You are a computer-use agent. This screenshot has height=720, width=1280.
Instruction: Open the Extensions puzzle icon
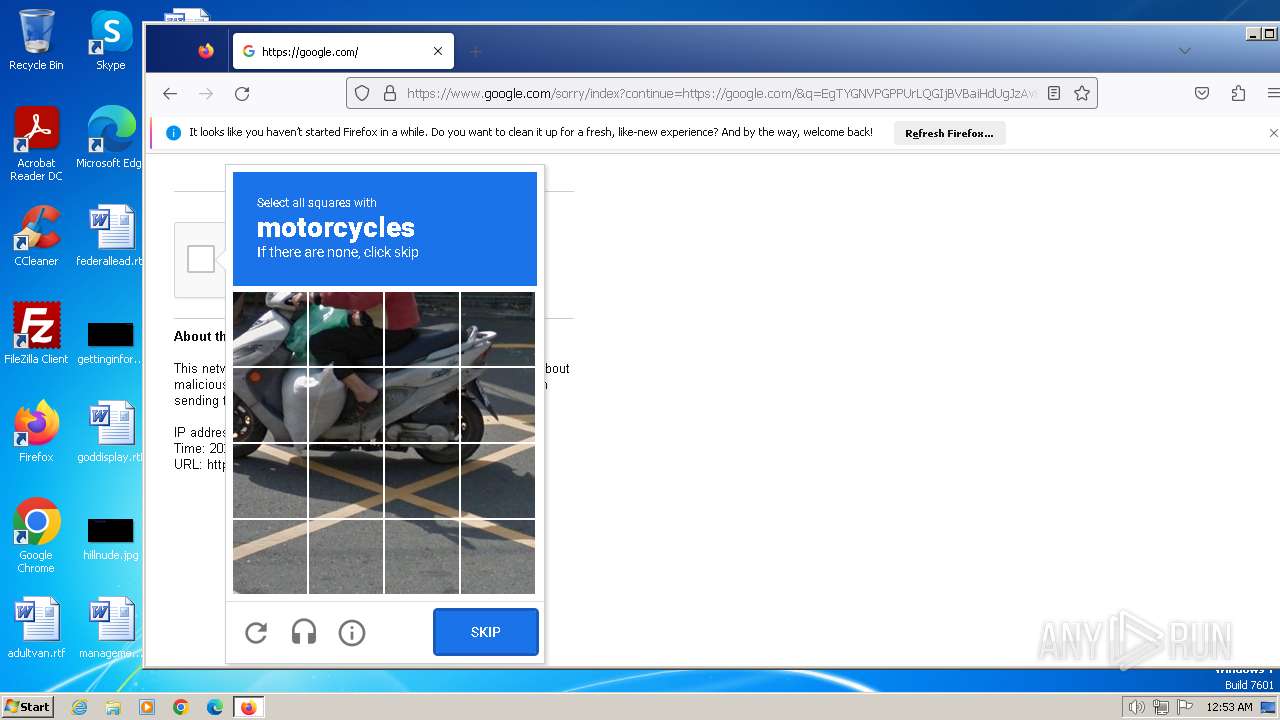click(1238, 93)
